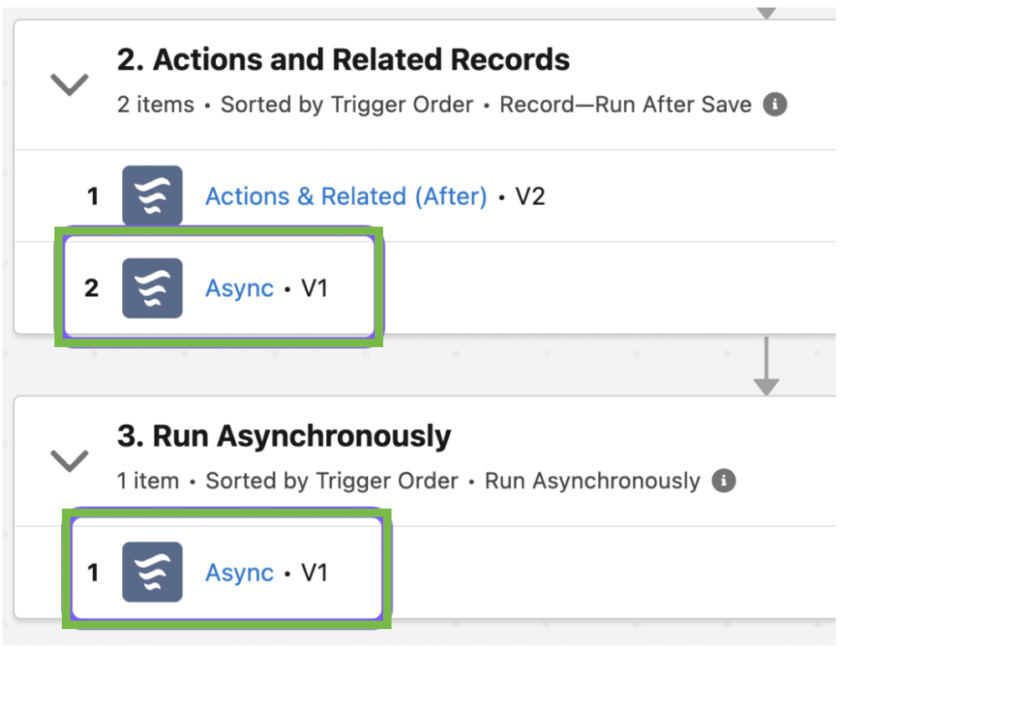Screen dimensions: 1024x711
Task: Select the '3. Run Asynchronously' heading
Action: point(283,435)
